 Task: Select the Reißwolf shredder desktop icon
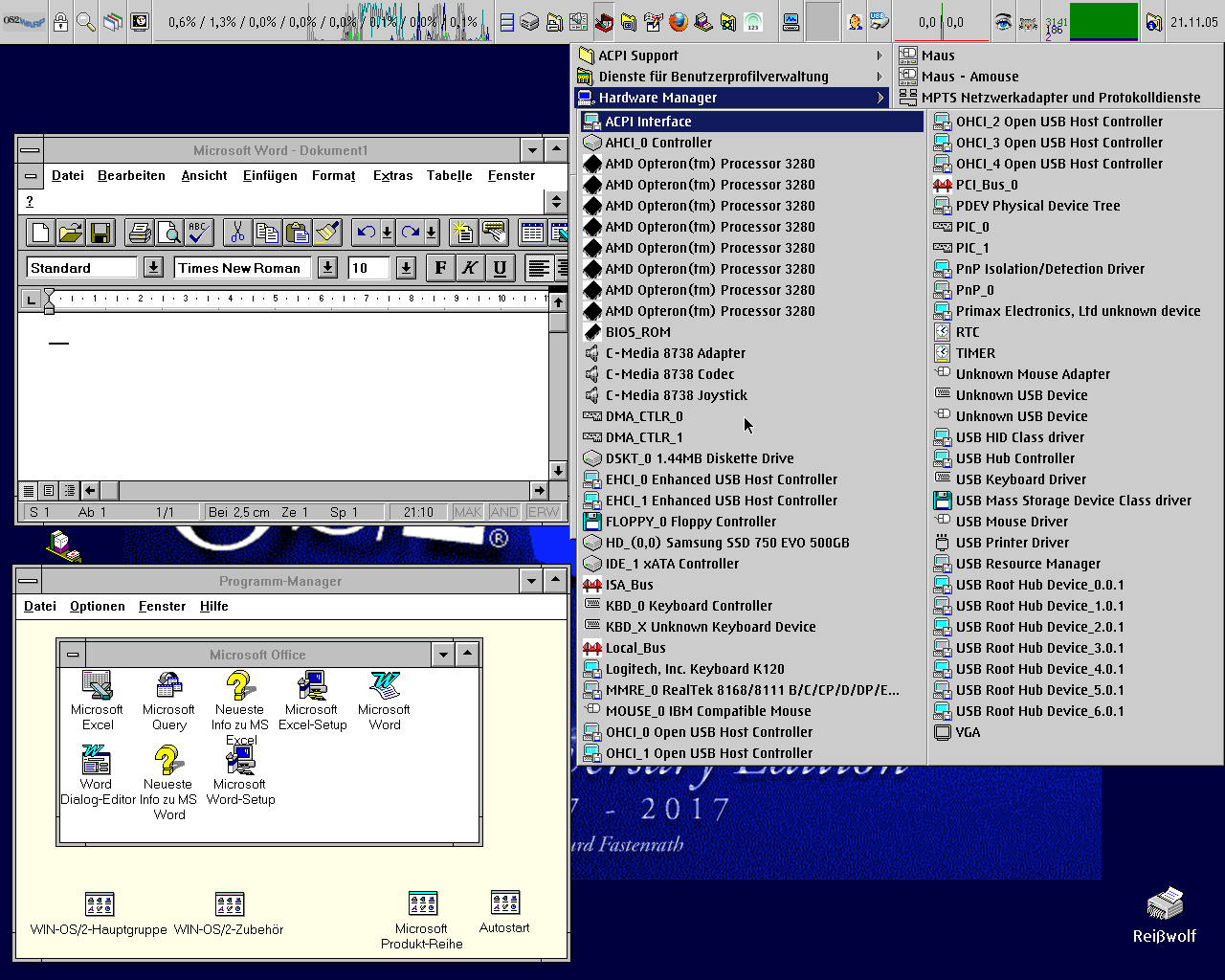(x=1165, y=916)
